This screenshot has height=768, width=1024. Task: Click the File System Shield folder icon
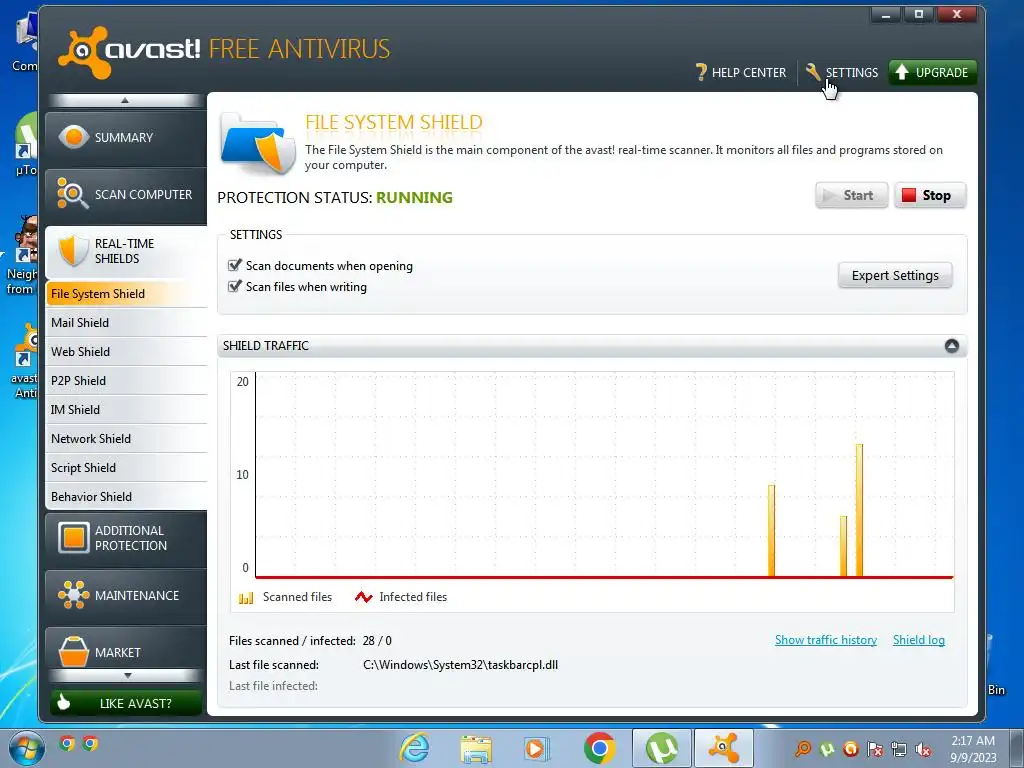point(258,144)
